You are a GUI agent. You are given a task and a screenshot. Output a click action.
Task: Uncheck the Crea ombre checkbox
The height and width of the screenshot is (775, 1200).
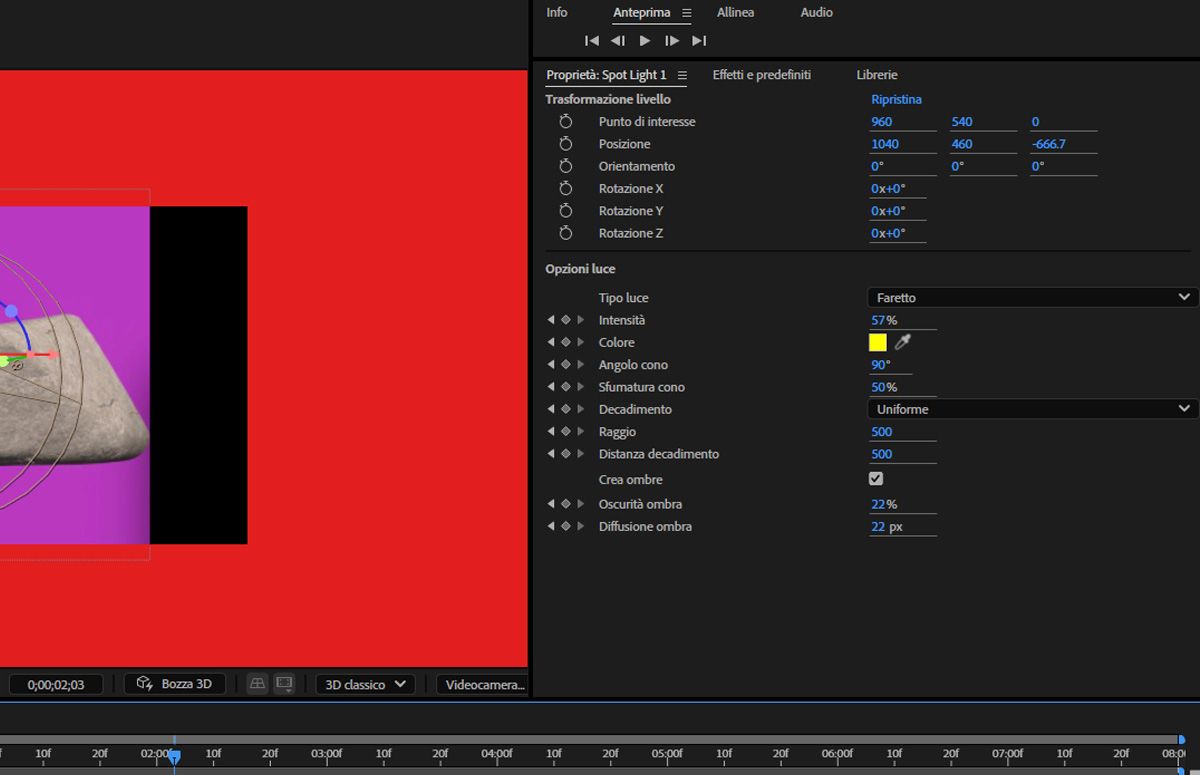point(876,479)
